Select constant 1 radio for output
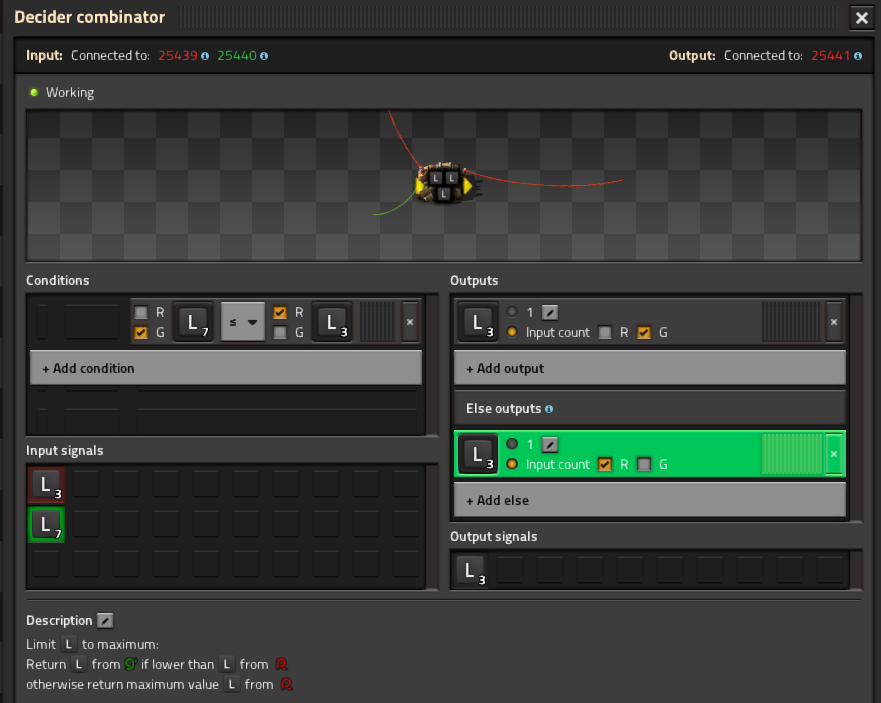Screen dimensions: 881x703 click(512, 311)
